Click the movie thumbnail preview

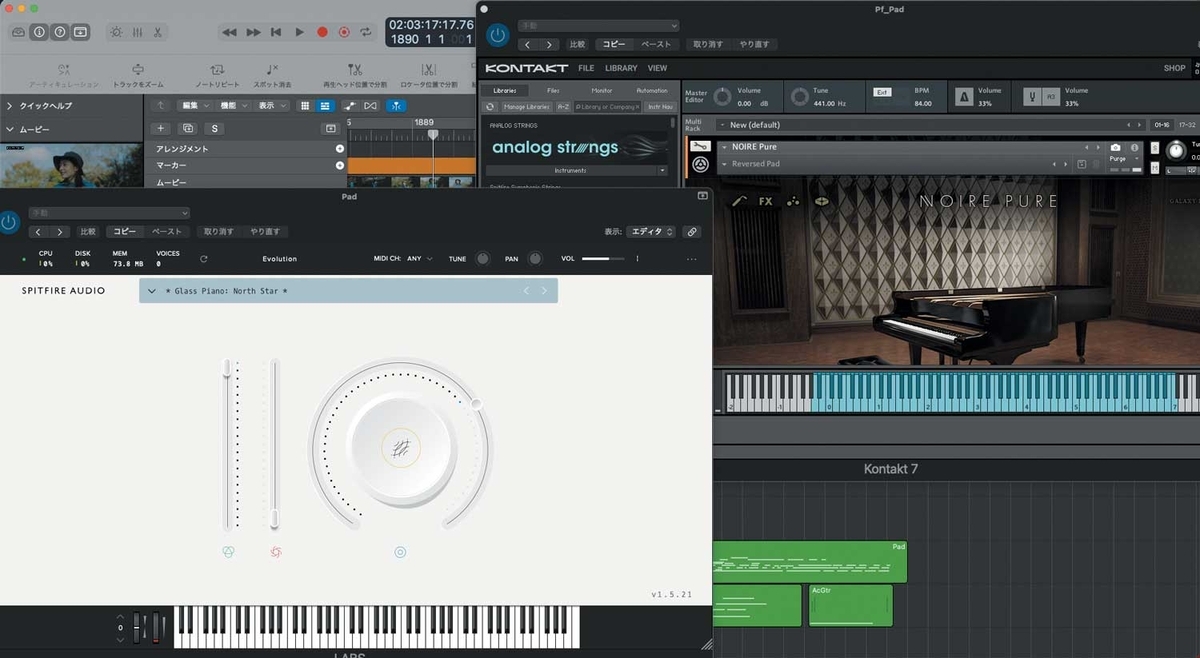pyautogui.click(x=72, y=165)
